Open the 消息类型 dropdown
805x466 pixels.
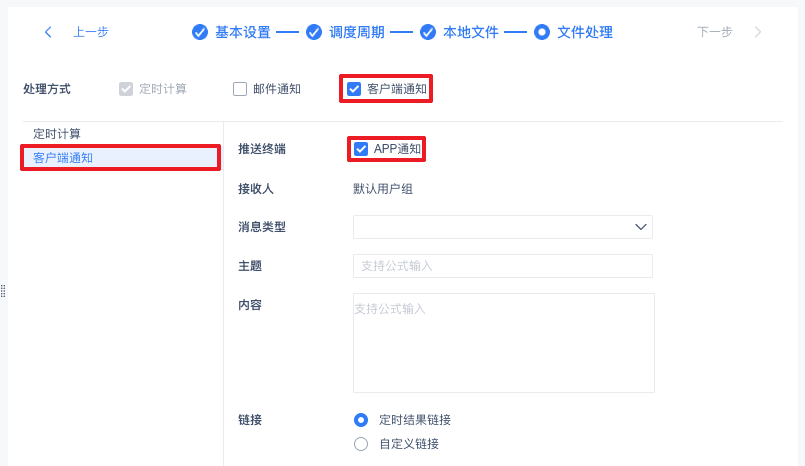[502, 227]
